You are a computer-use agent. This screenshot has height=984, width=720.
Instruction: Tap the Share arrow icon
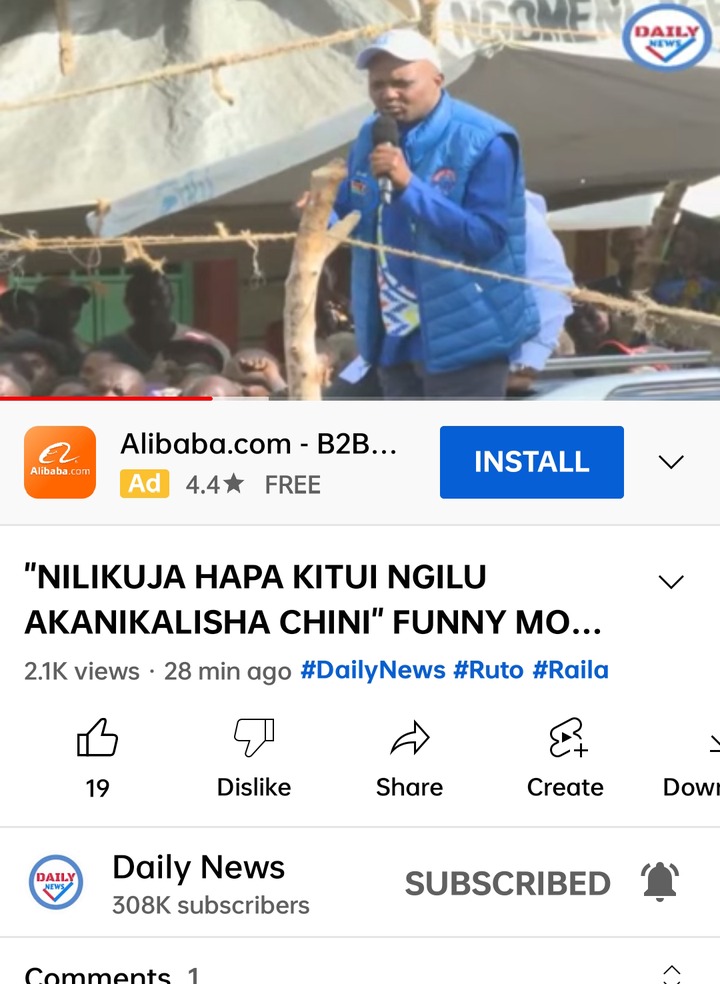click(409, 737)
